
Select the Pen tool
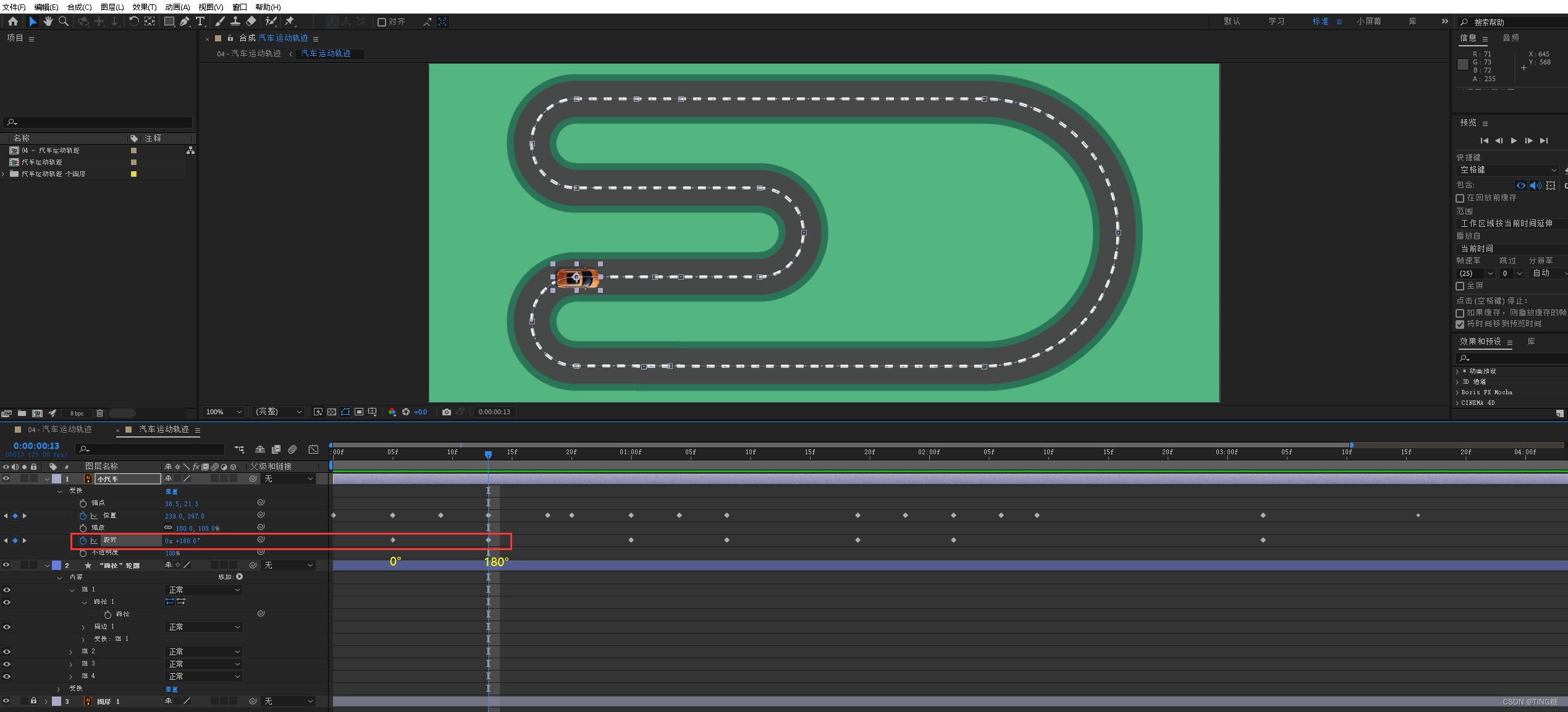click(185, 22)
